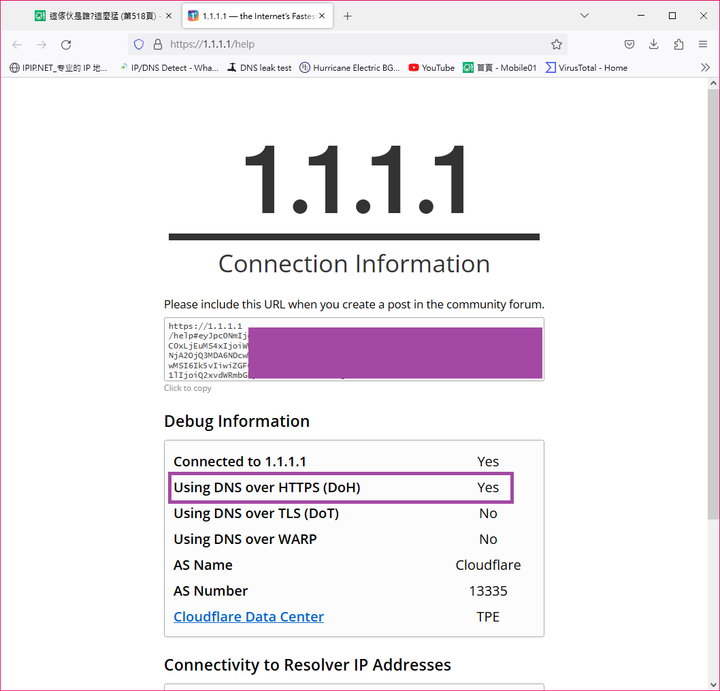Open the Firefox application menu
720x691 pixels.
coord(703,45)
